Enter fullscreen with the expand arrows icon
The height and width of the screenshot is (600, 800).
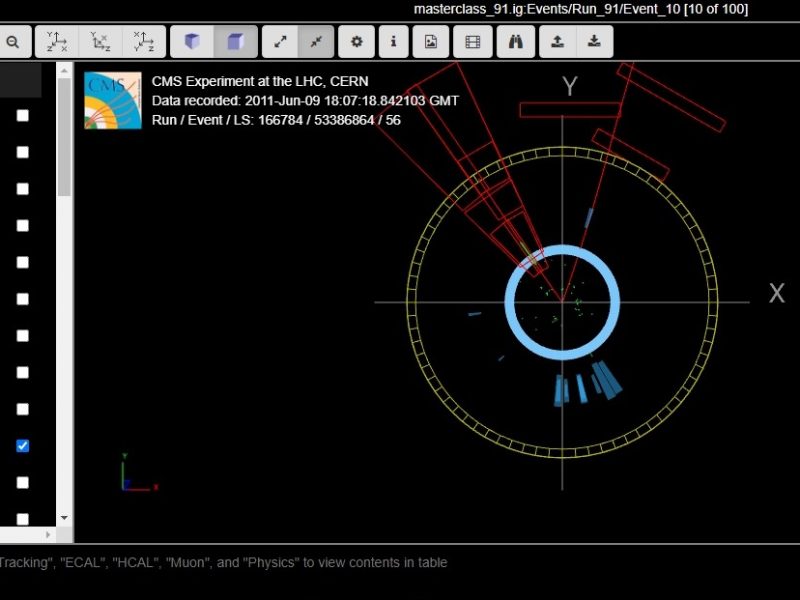281,42
